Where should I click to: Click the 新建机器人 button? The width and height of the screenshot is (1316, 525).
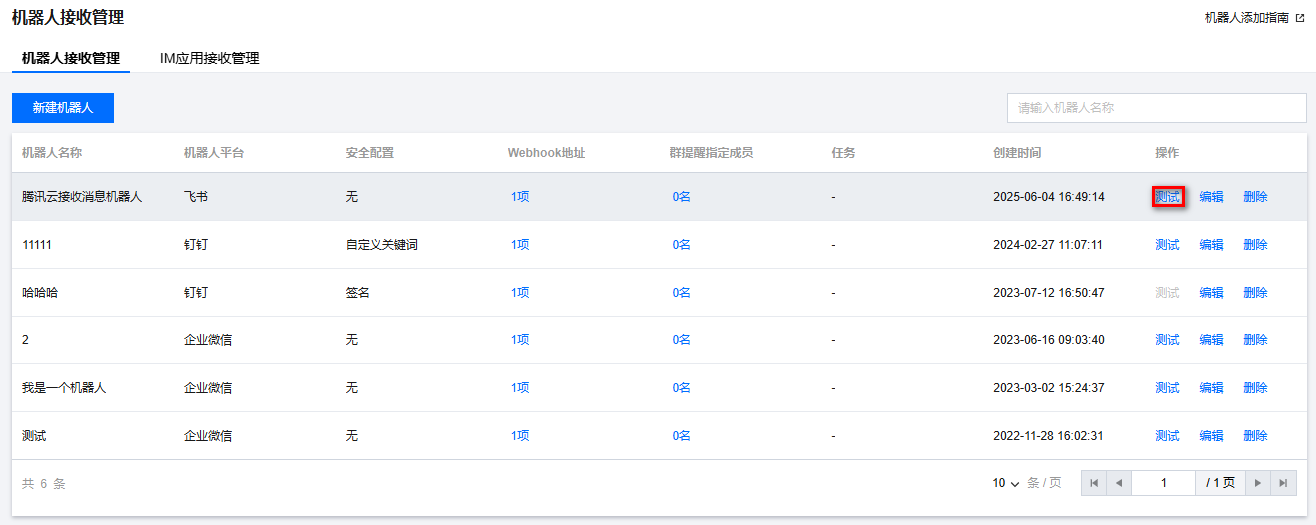63,108
